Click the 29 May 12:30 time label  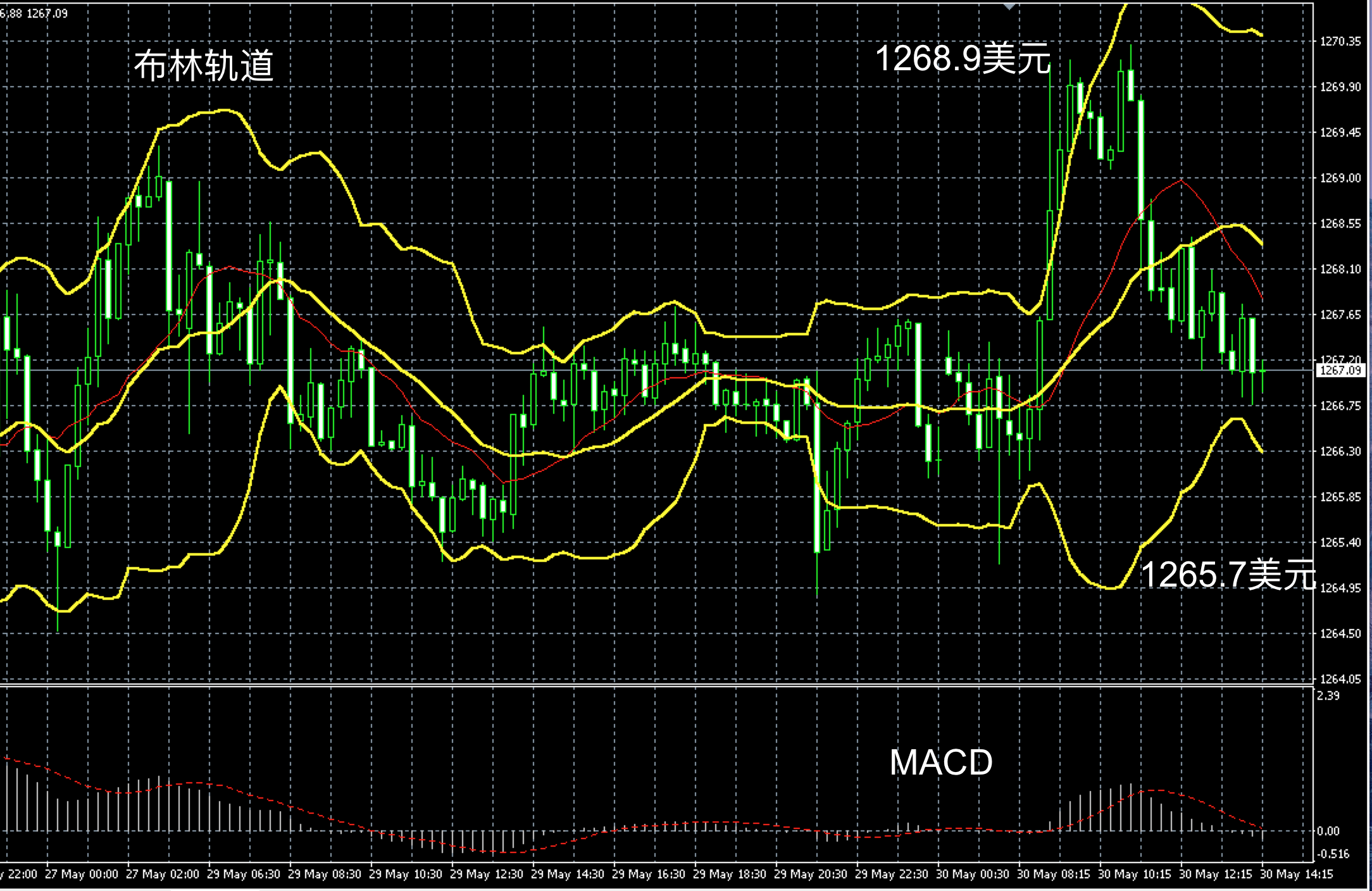coord(487,874)
